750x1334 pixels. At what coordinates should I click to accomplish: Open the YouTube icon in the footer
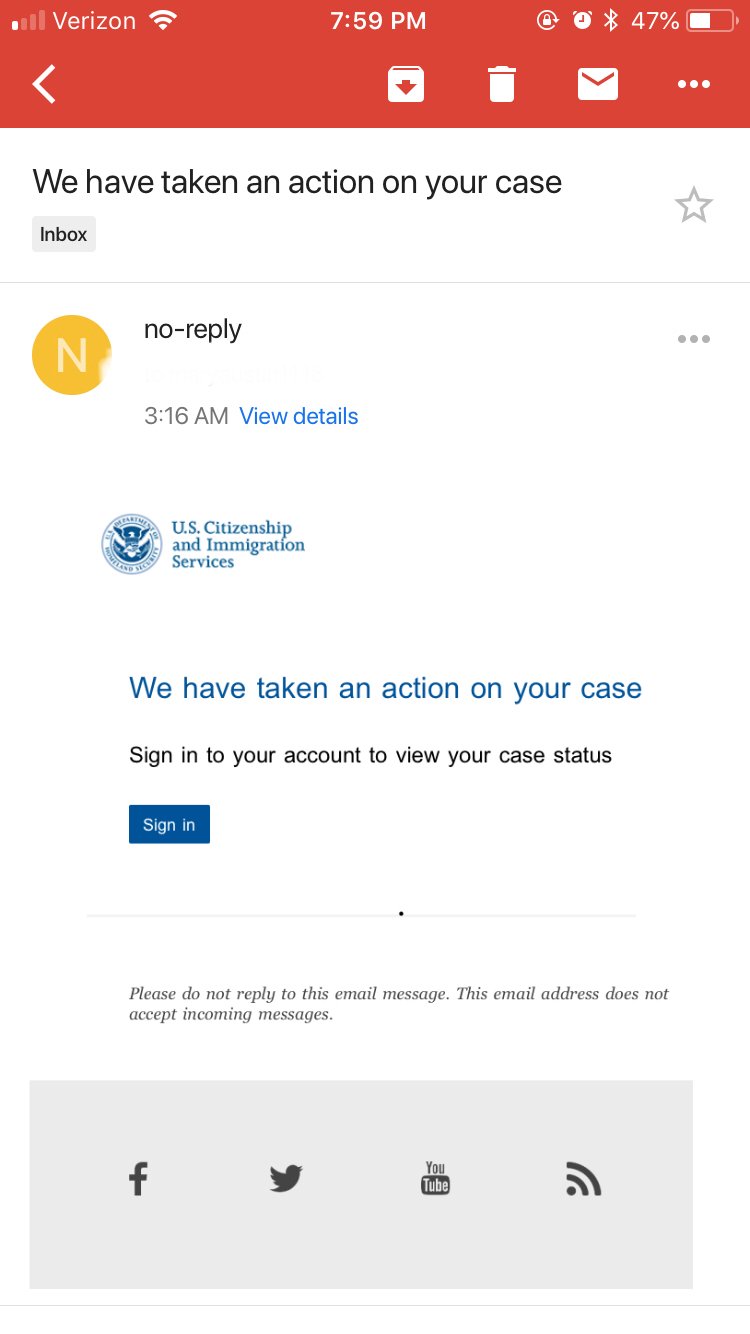(x=435, y=1179)
